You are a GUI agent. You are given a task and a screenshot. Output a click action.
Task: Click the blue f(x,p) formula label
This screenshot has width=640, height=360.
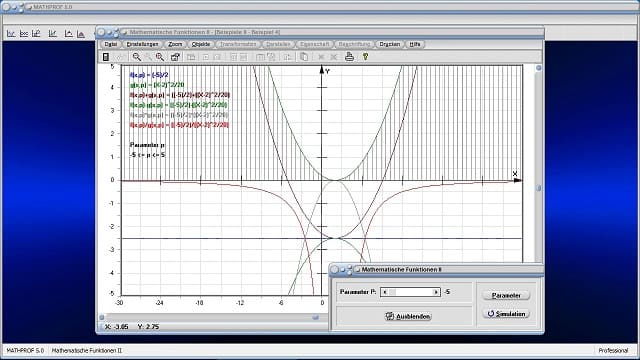click(149, 75)
